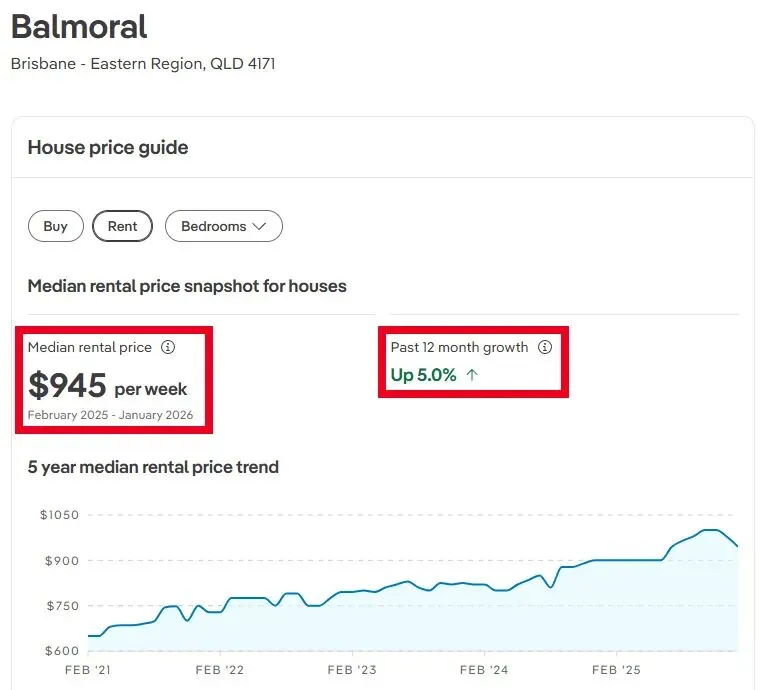
Task: Expand the Bedrooms dropdown
Action: pos(223,226)
